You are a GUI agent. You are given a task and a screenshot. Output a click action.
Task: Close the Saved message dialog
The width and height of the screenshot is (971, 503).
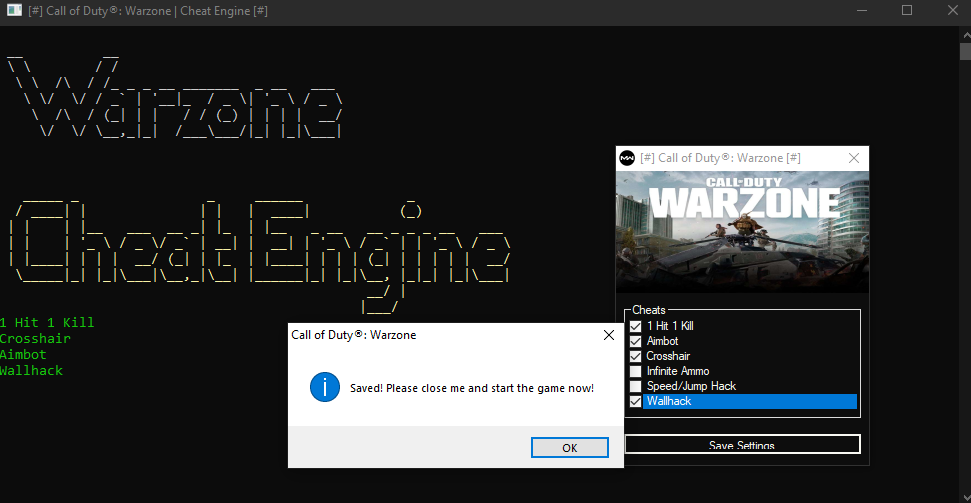click(x=609, y=335)
